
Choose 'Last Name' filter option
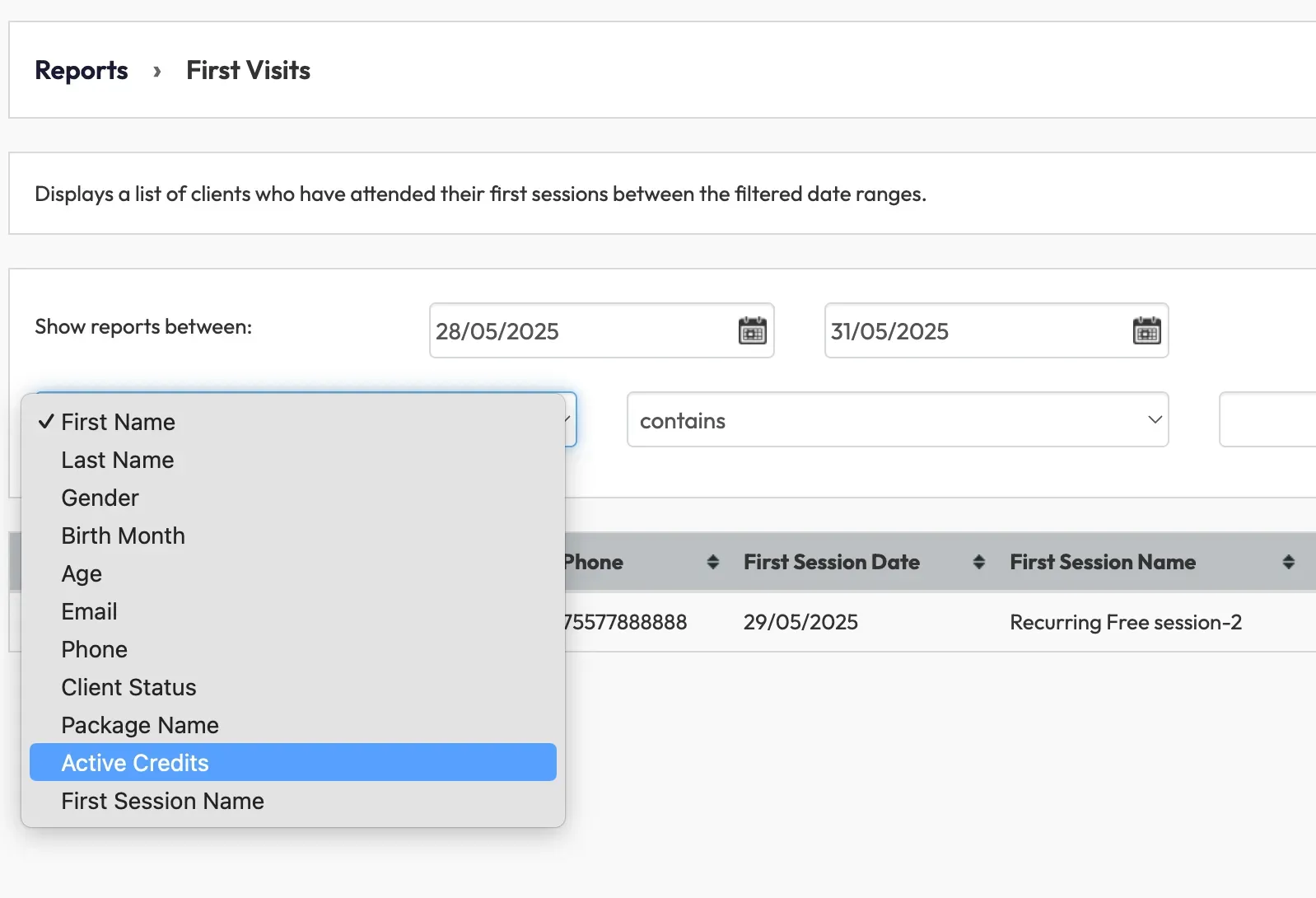point(118,460)
